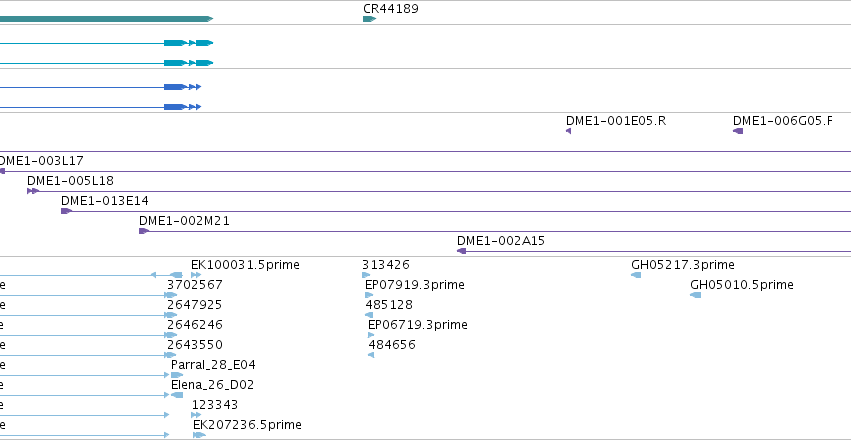Click the EK100031.5prime label
The width and height of the screenshot is (851, 440).
[245, 265]
